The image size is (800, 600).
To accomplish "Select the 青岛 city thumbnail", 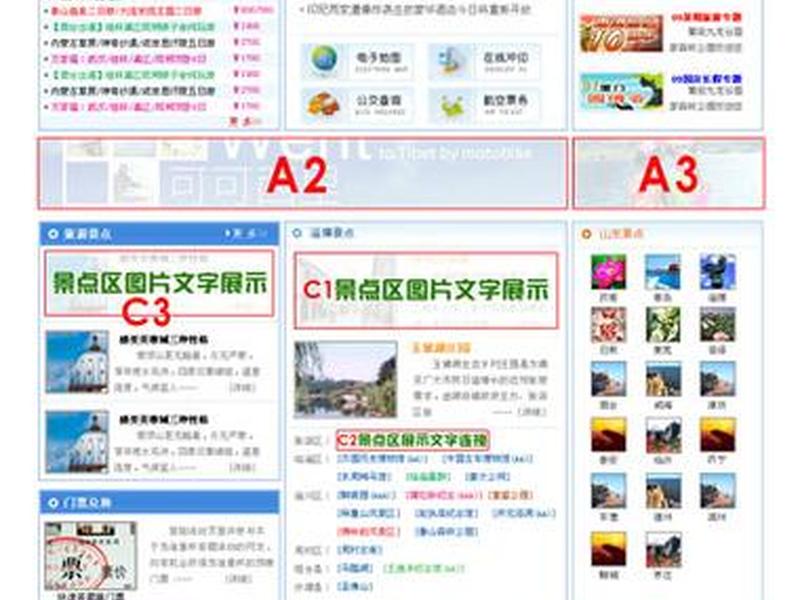I will (x=663, y=272).
